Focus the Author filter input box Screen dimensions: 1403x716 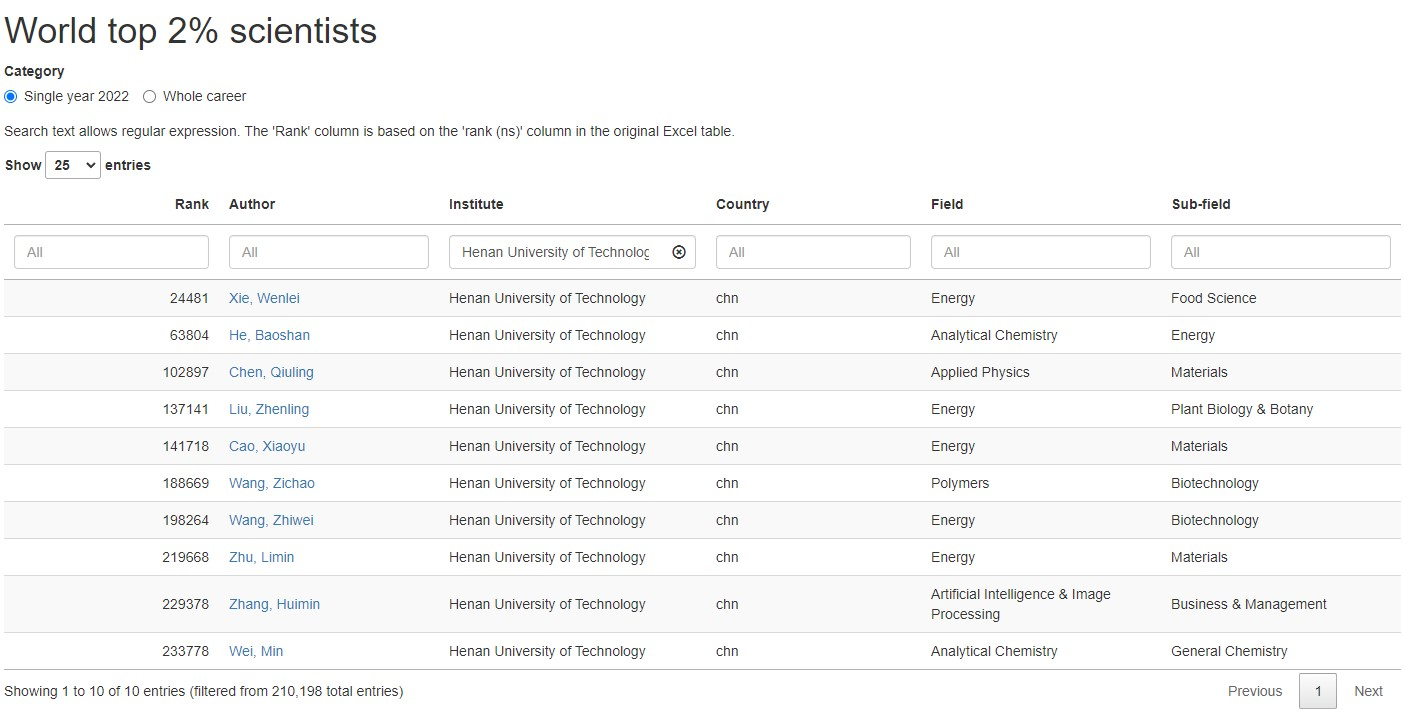click(328, 252)
